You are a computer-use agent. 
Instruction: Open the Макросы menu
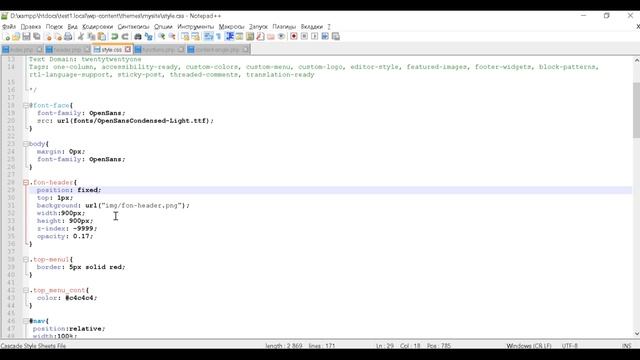coord(231,27)
